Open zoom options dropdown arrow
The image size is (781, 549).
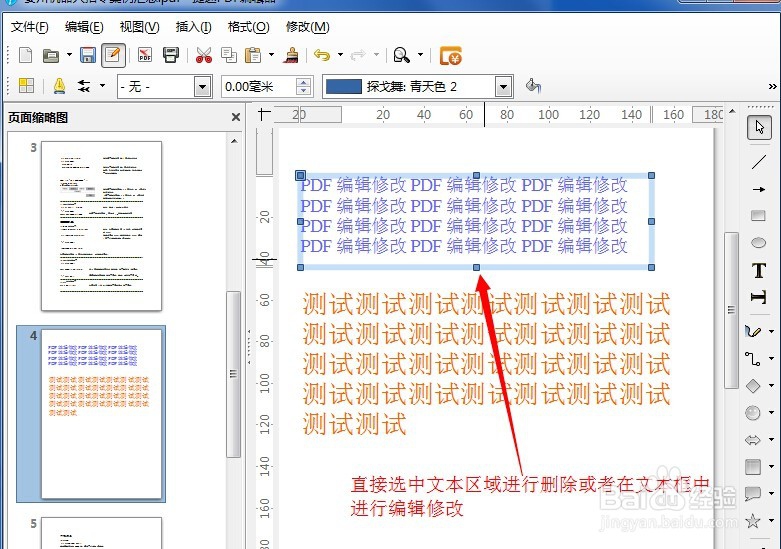tap(420, 54)
